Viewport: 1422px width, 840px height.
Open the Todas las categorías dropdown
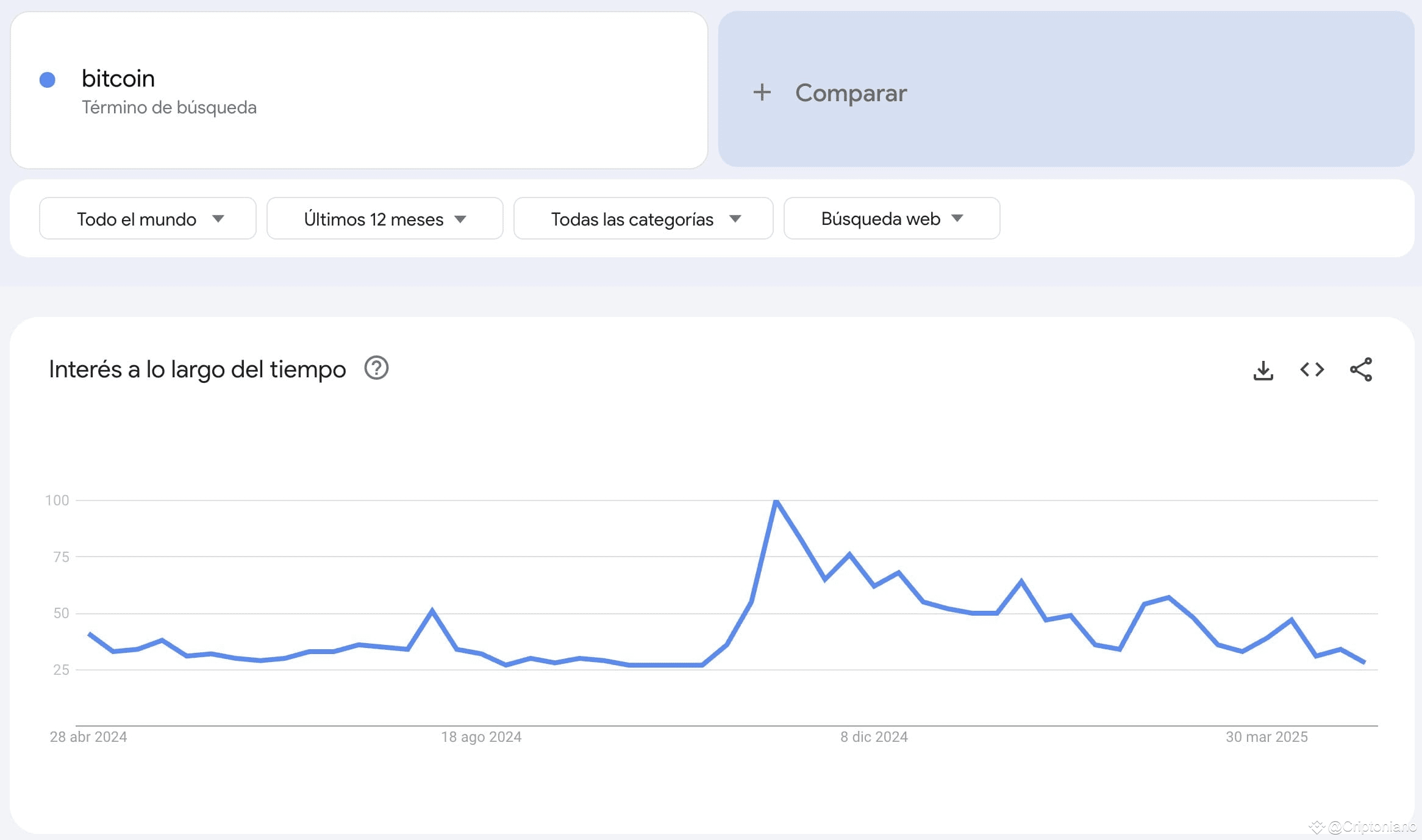click(x=643, y=218)
